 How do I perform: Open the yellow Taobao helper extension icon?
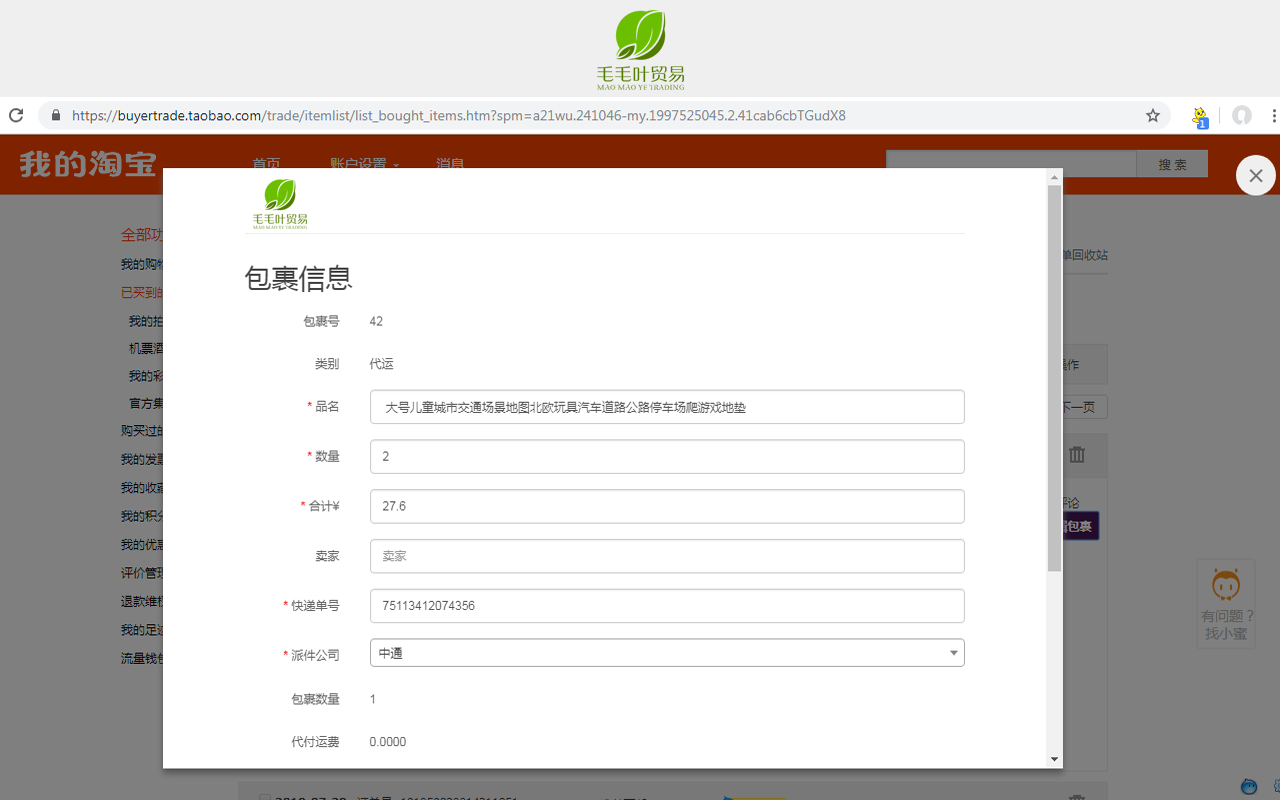1199,116
